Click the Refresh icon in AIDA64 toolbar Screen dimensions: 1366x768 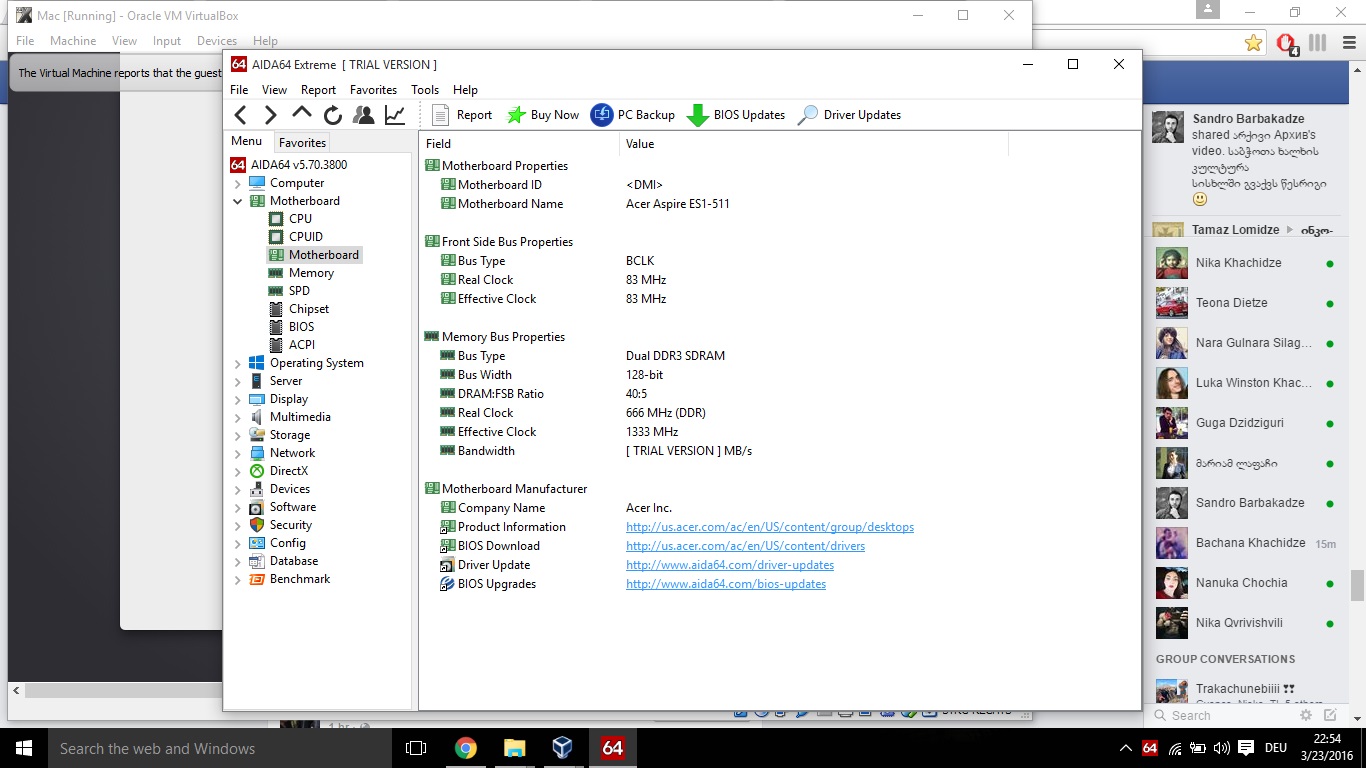point(333,115)
